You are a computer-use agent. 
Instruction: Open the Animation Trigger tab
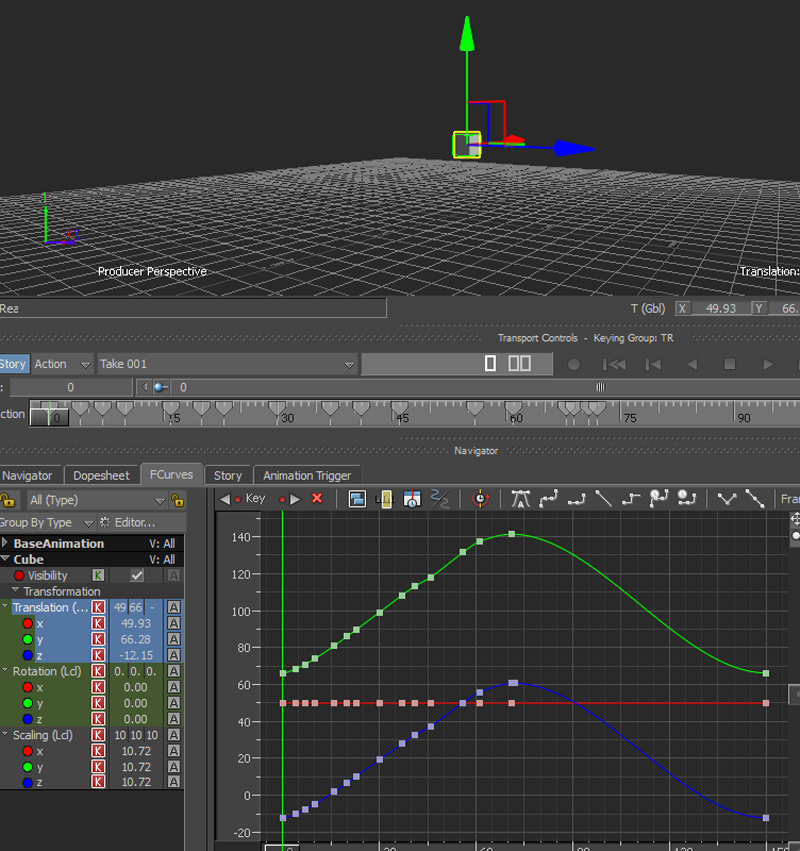click(307, 475)
